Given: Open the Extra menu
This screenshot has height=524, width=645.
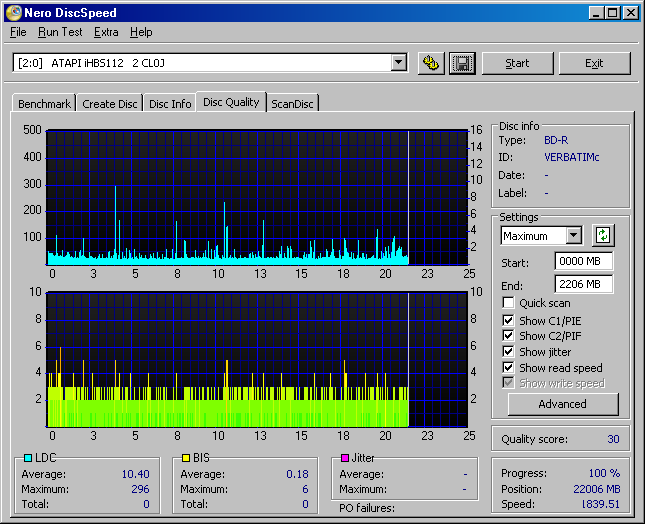Looking at the screenshot, I should (x=106, y=32).
